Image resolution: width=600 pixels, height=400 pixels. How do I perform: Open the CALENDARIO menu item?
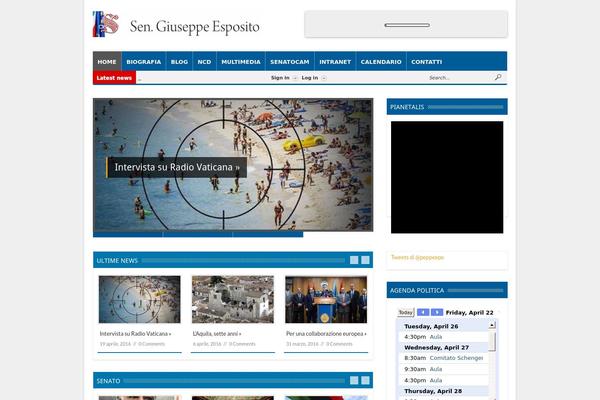[381, 61]
